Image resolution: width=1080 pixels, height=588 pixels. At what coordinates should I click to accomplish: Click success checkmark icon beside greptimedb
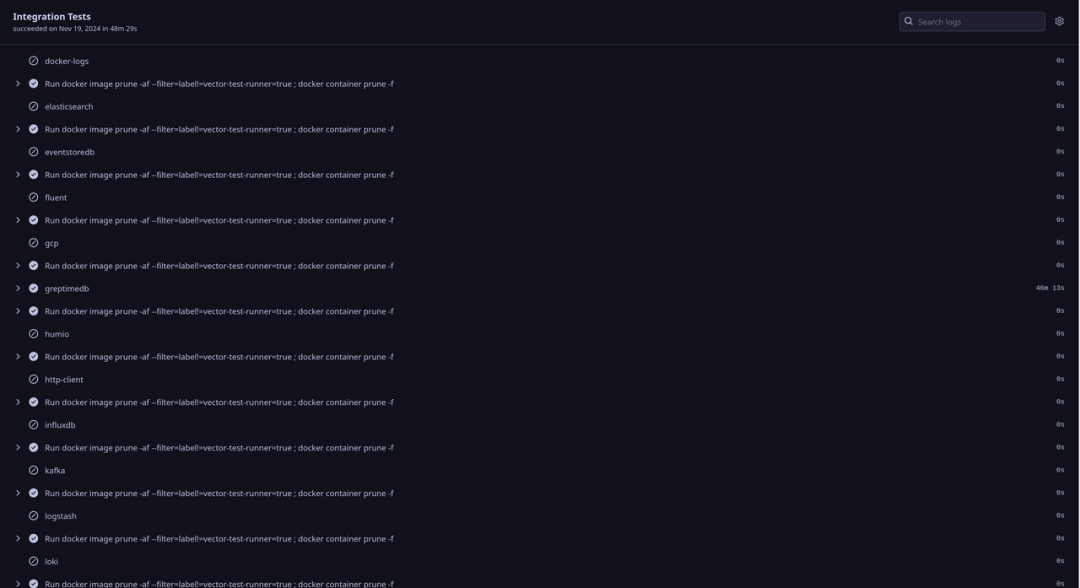coord(33,288)
